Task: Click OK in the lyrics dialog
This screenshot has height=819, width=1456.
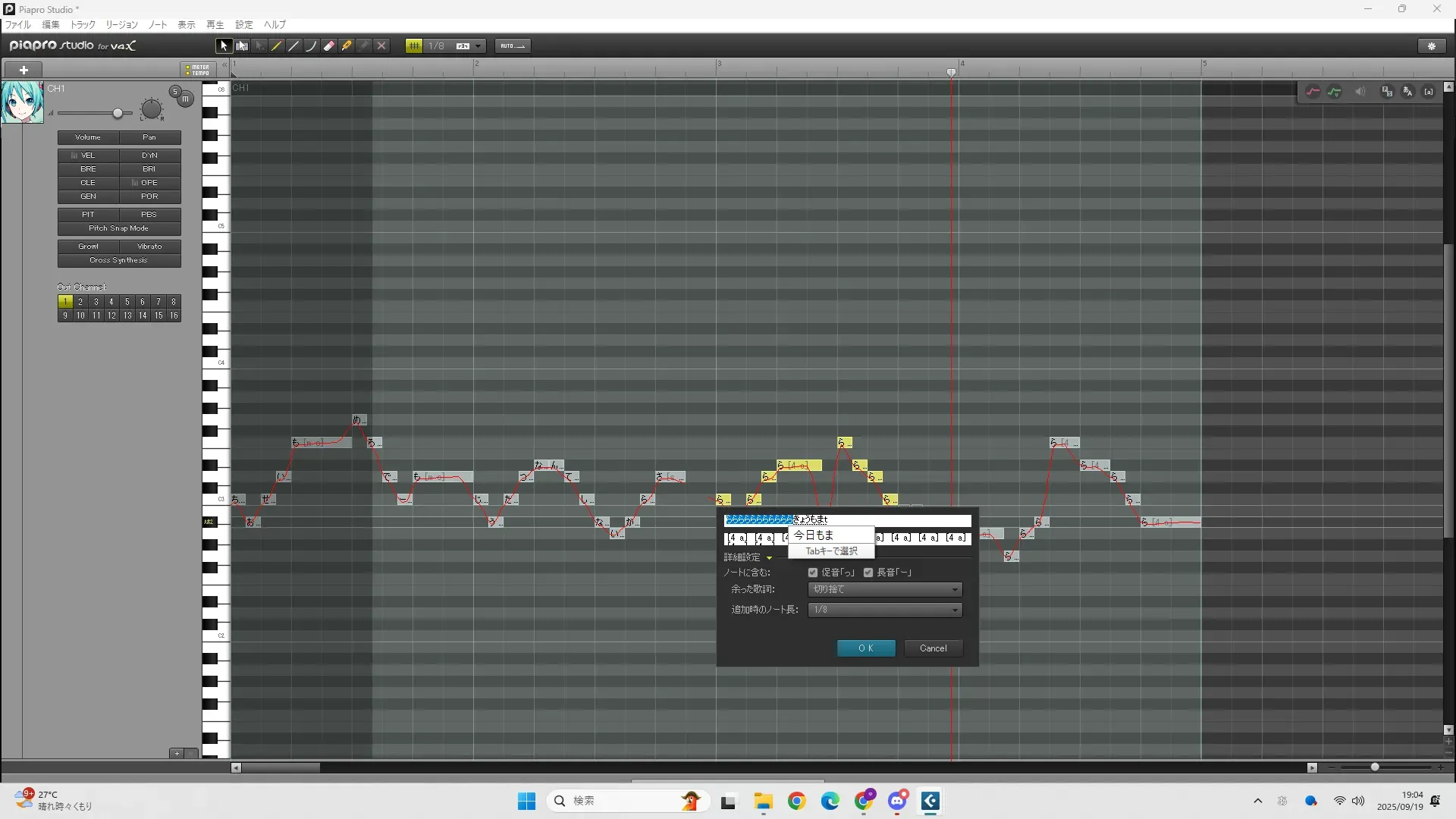Action: pos(866,648)
